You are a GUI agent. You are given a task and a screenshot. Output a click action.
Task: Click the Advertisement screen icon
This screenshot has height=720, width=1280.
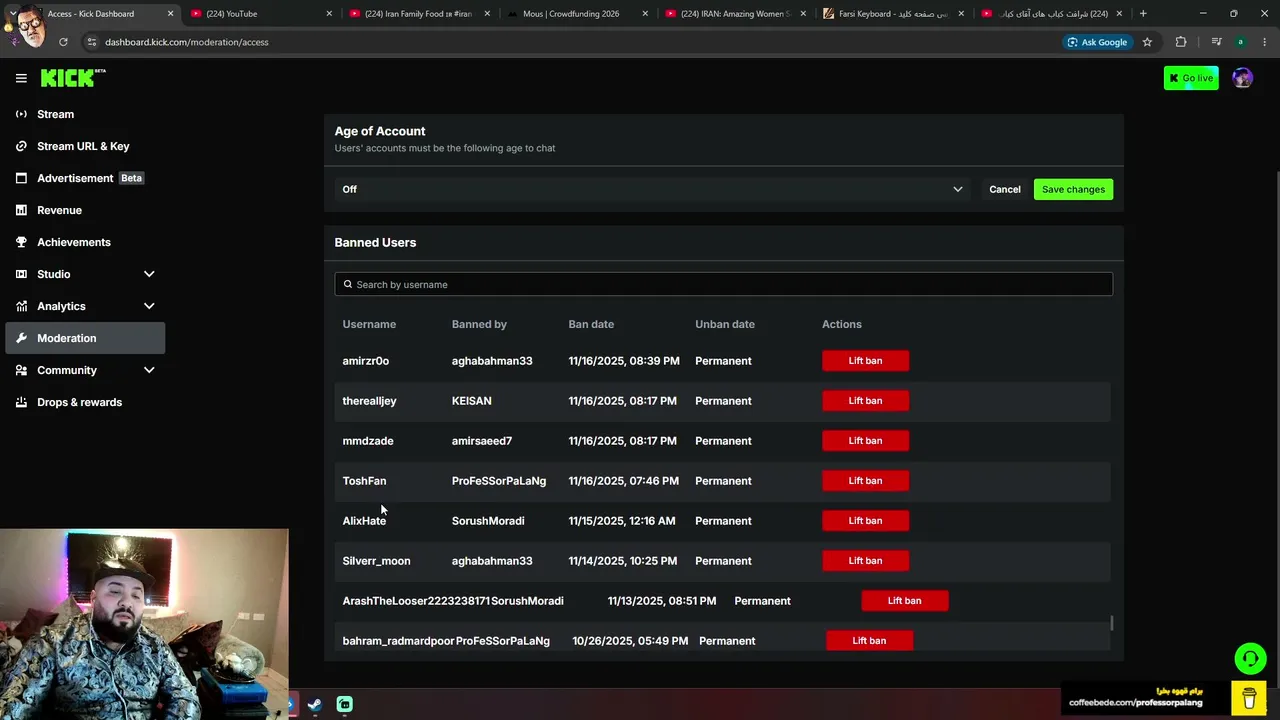[x=21, y=178]
